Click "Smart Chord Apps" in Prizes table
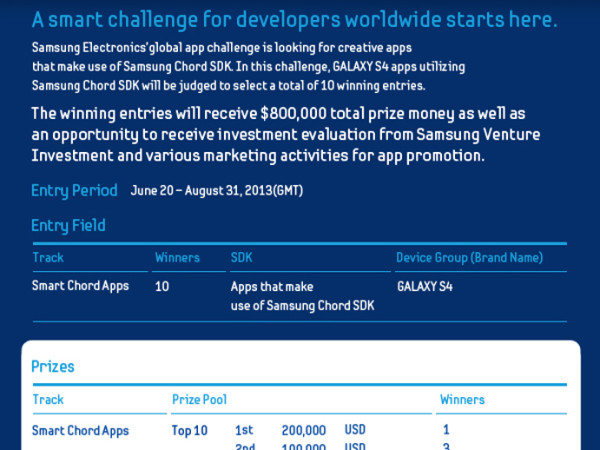Viewport: 600px width, 450px height. [80, 431]
